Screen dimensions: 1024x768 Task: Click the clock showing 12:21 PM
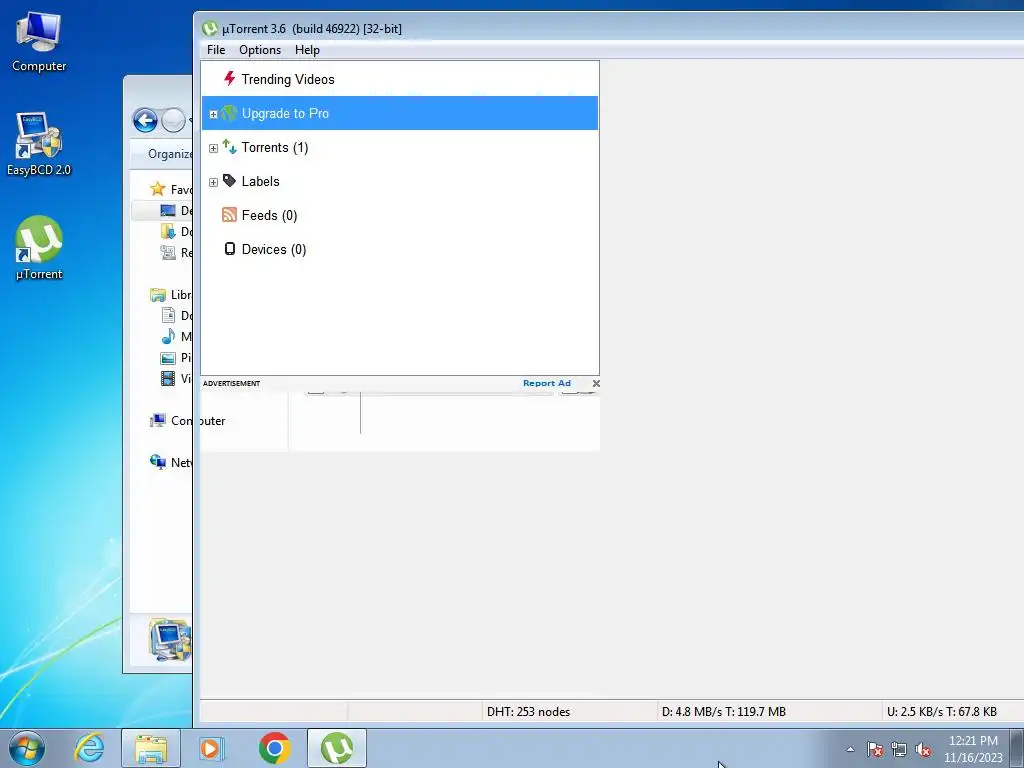tap(973, 749)
